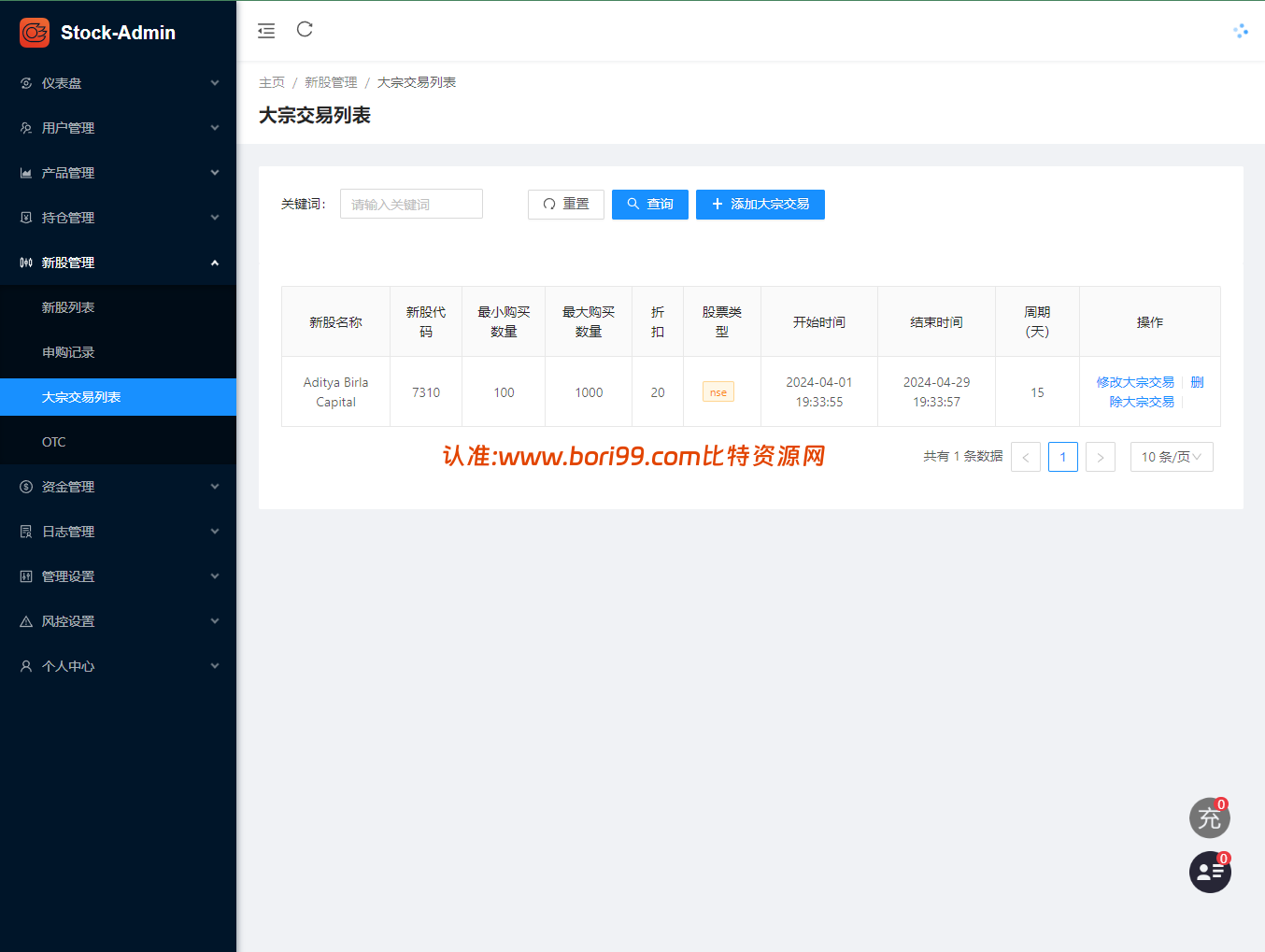The height and width of the screenshot is (952, 1265).
Task: Expand the 仪表盘 sidebar menu
Action: click(x=118, y=83)
